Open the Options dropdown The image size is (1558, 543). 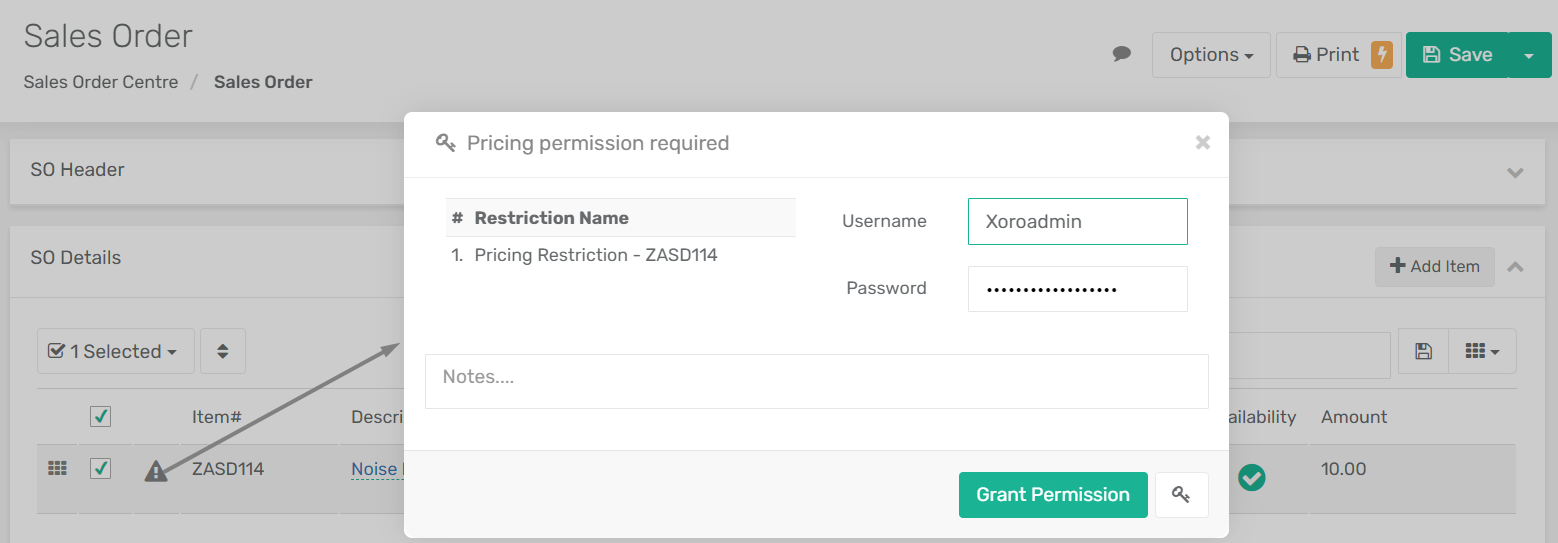1211,55
